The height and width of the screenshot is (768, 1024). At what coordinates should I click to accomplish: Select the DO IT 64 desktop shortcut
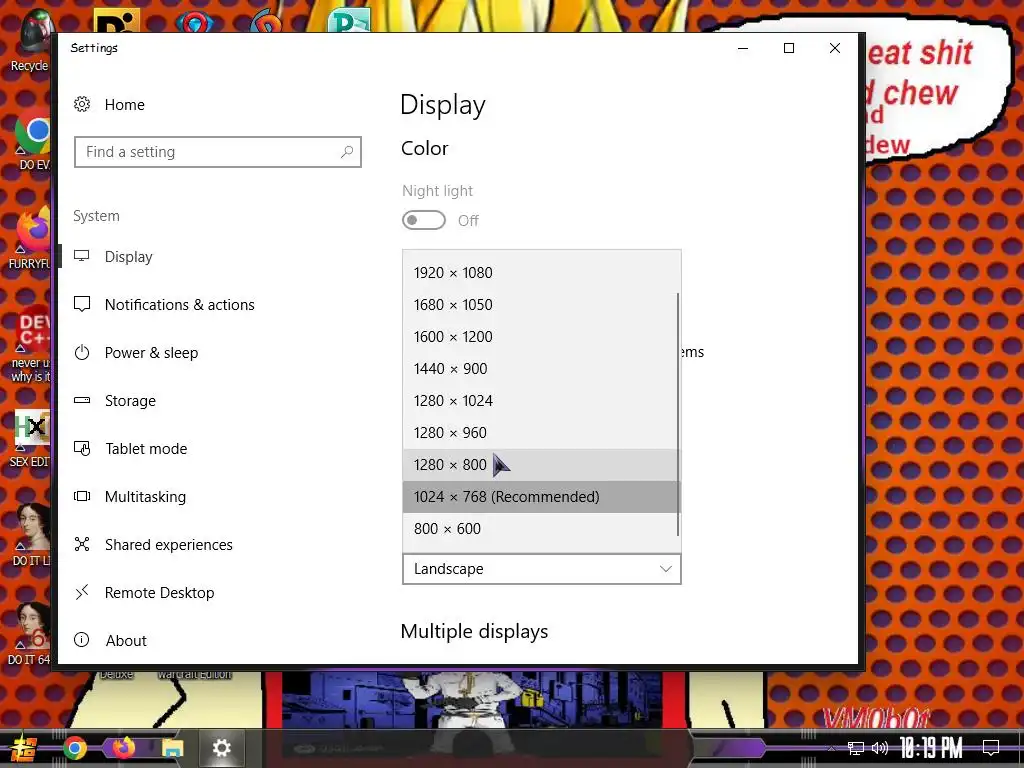(30, 633)
